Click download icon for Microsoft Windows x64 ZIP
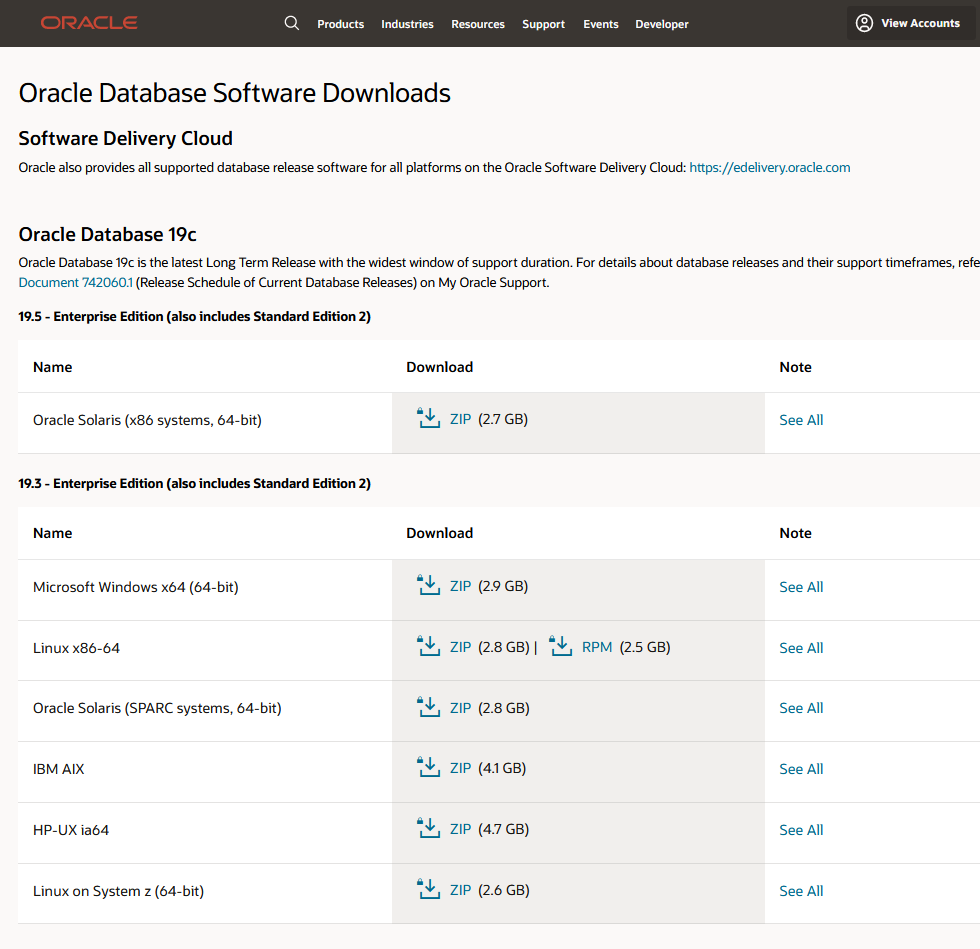Screen dimensions: 980x949 (x=428, y=586)
